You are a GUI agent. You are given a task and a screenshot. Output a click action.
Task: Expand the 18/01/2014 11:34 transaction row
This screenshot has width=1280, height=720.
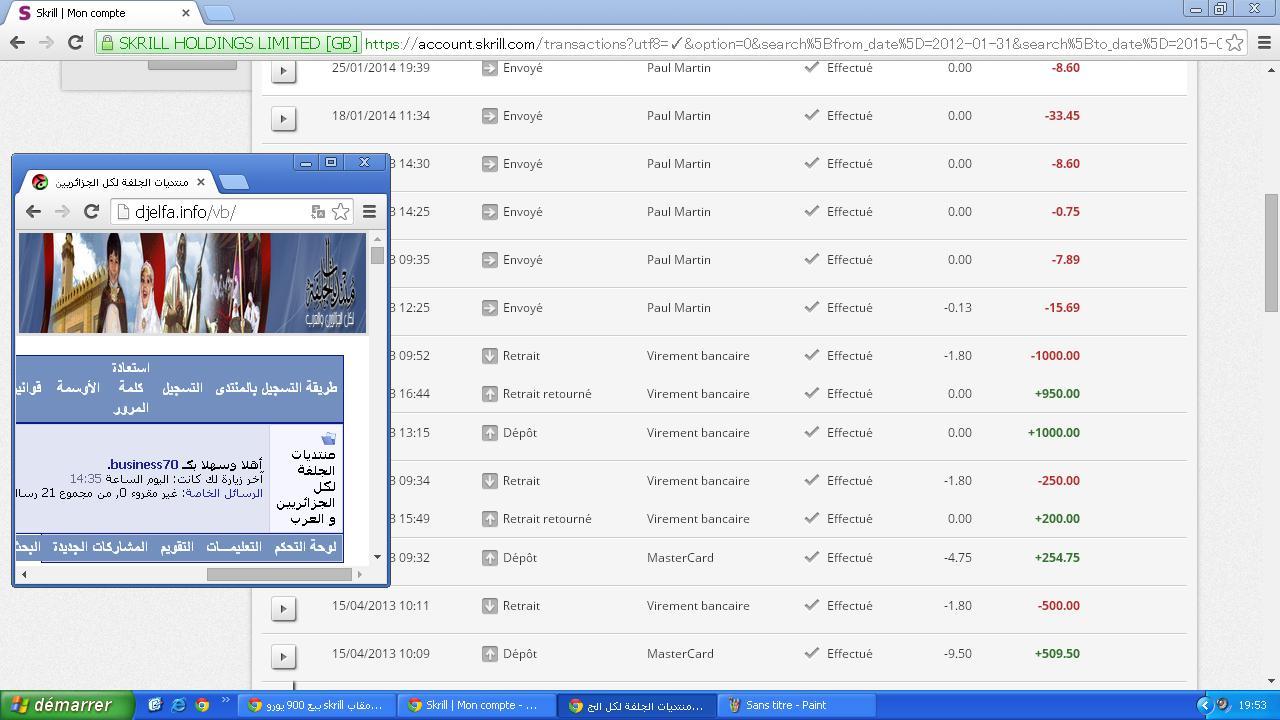coord(283,118)
